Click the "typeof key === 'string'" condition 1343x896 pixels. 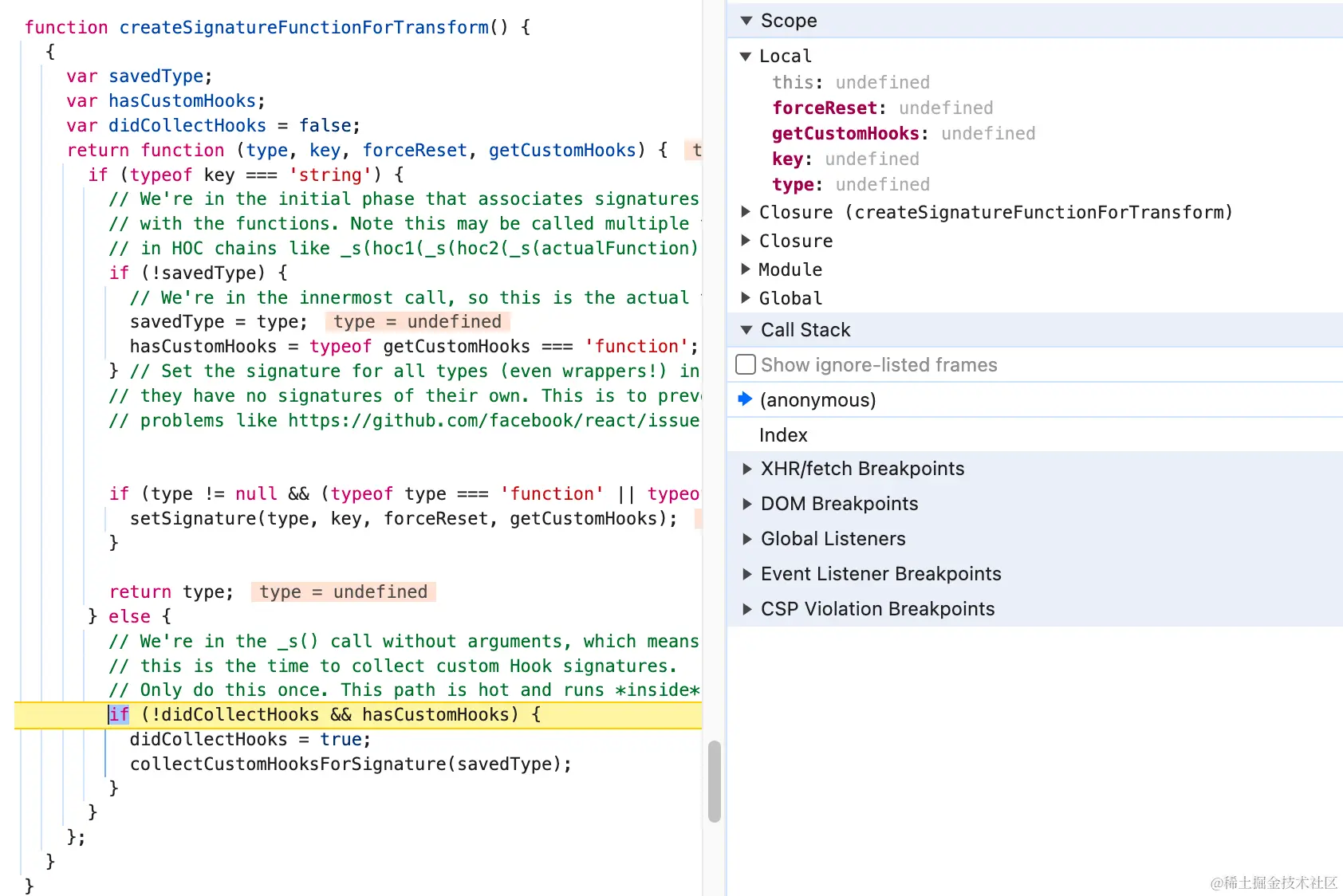[251, 175]
